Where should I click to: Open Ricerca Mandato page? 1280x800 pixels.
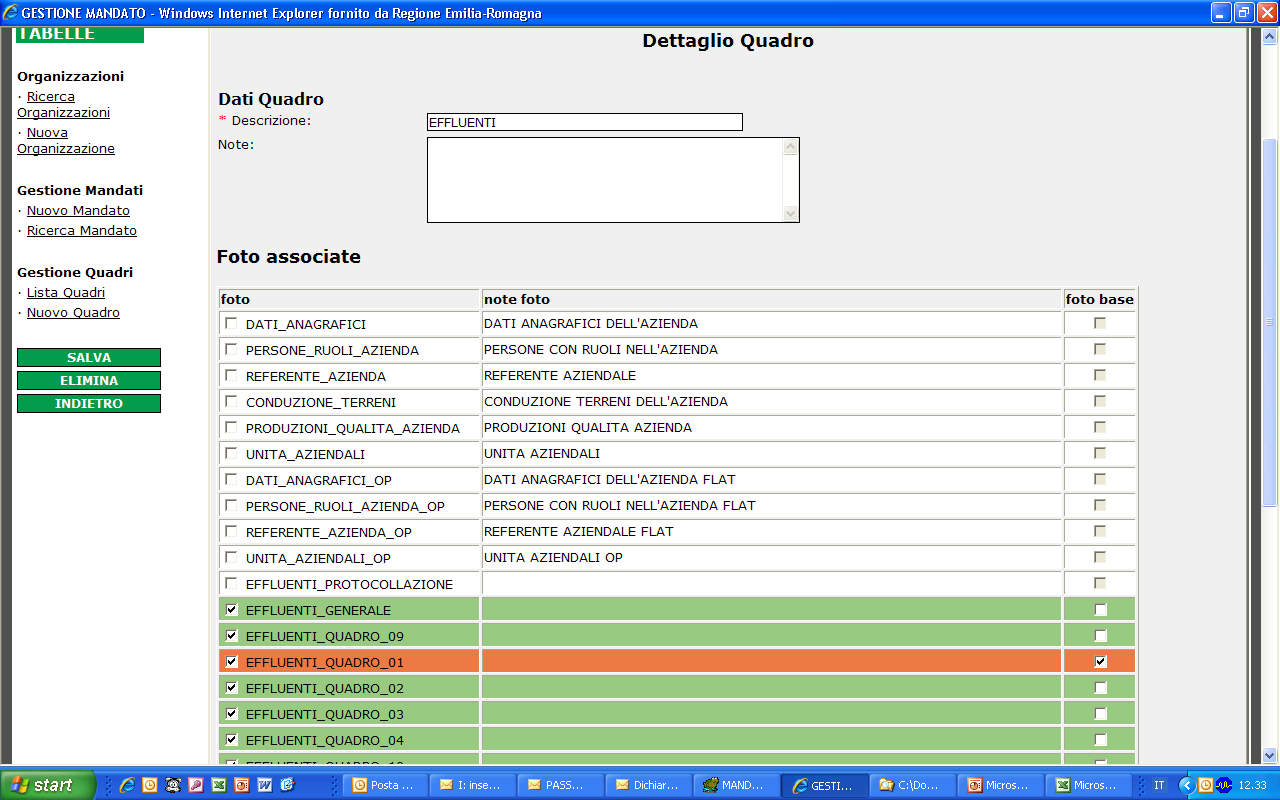pyautogui.click(x=82, y=231)
